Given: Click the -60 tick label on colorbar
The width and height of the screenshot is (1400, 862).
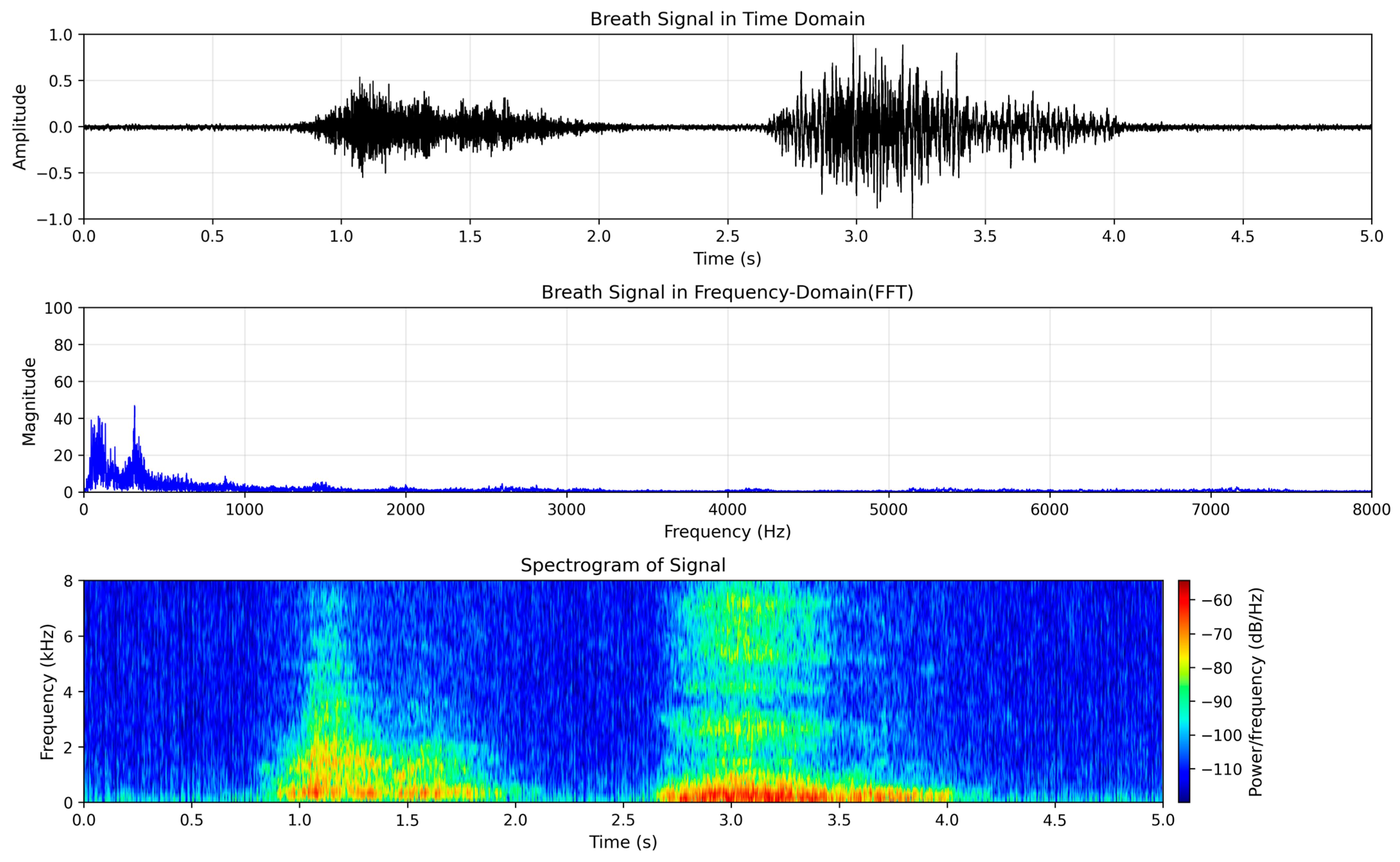Looking at the screenshot, I should click(x=1217, y=600).
